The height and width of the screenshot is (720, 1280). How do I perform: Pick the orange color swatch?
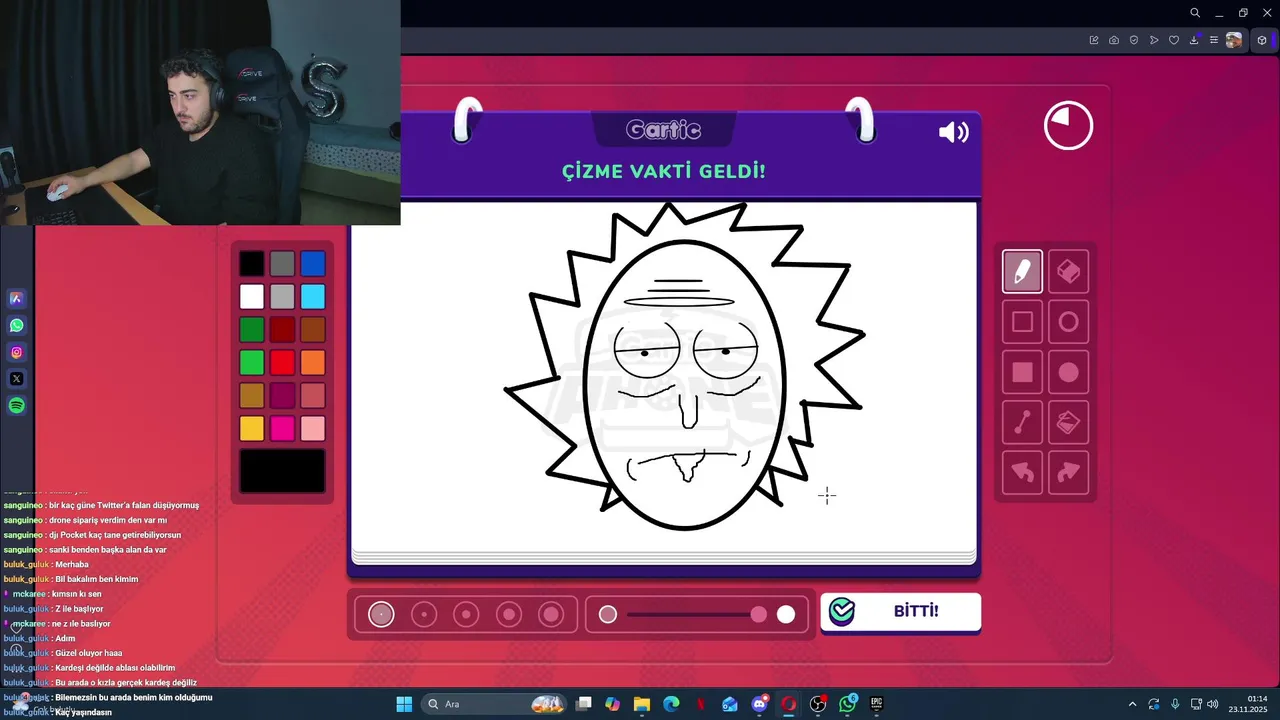pos(313,363)
